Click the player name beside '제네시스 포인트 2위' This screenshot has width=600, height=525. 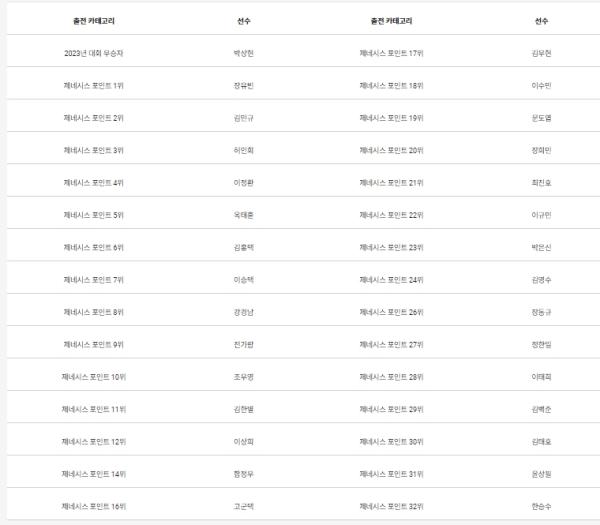click(243, 117)
